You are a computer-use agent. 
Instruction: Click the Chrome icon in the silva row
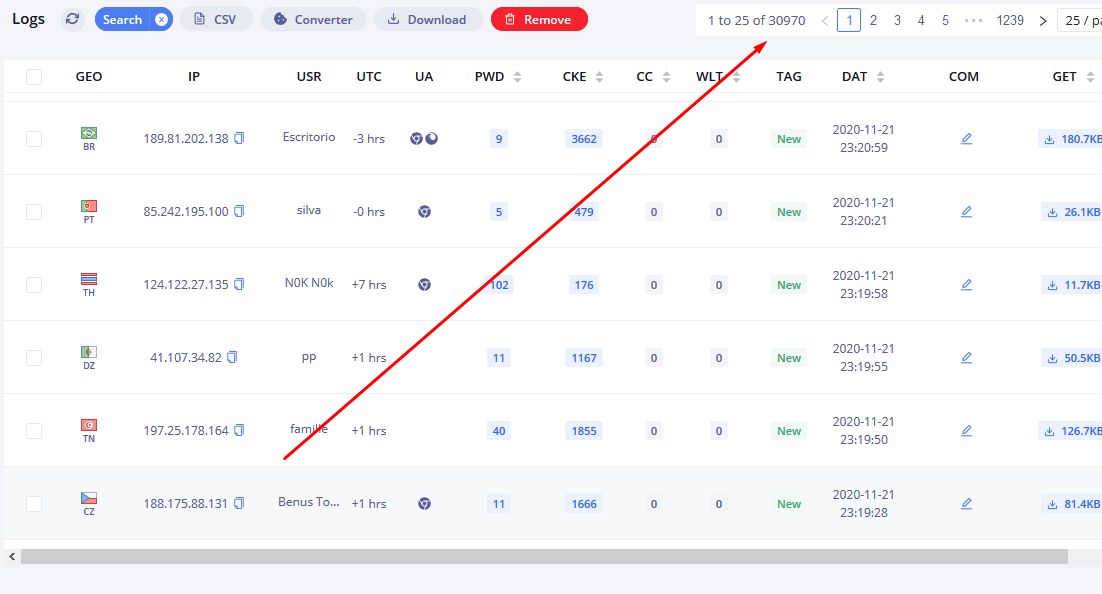[424, 212]
